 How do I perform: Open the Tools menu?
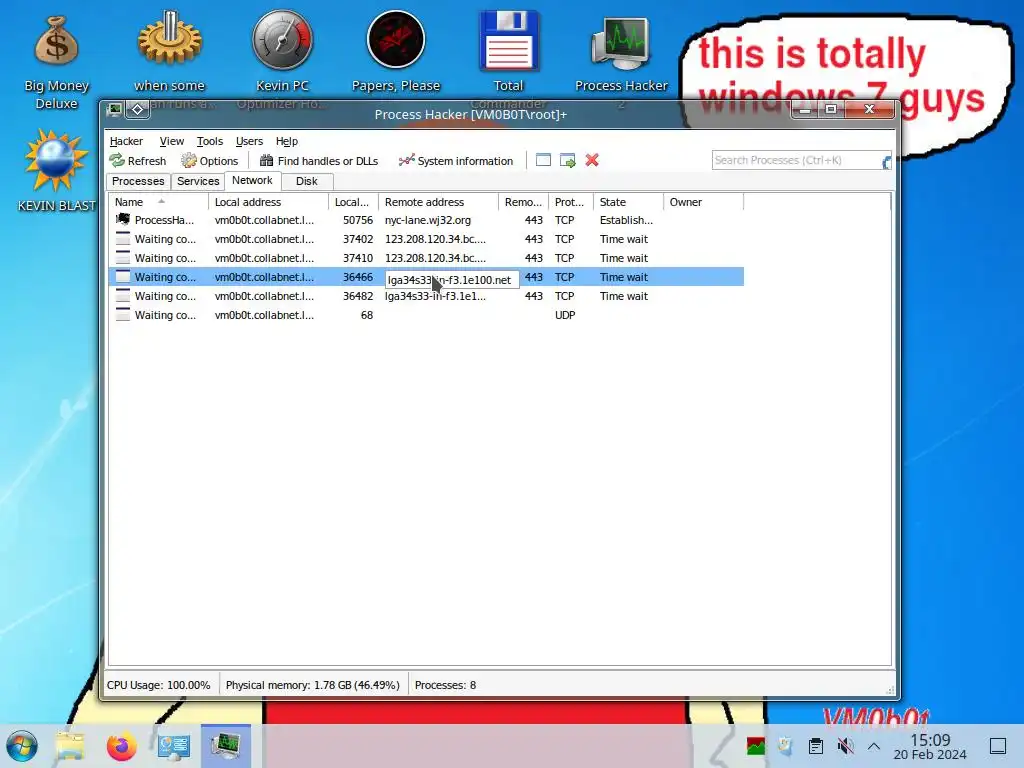point(210,141)
